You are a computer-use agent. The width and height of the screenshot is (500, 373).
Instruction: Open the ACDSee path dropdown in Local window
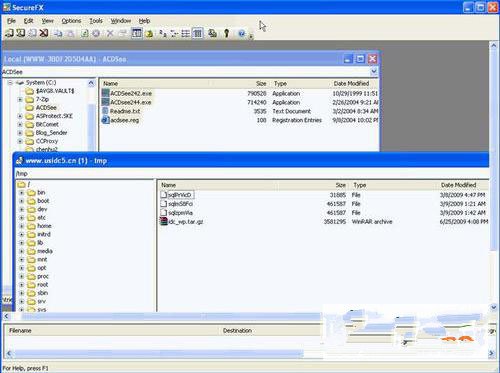374,71
